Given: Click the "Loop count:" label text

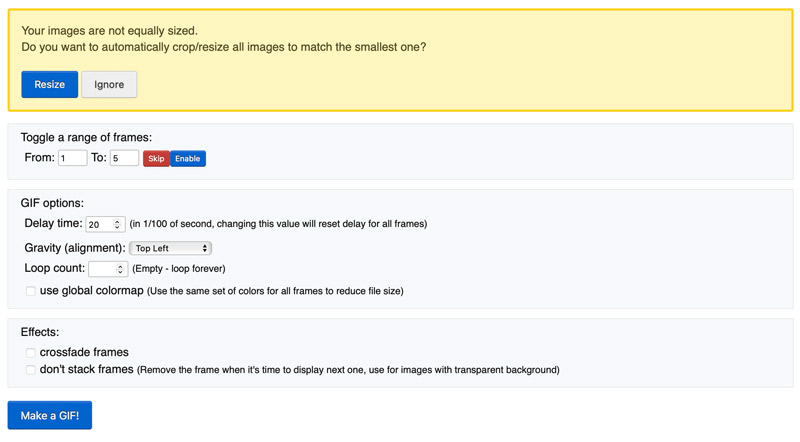Looking at the screenshot, I should pos(54,269).
